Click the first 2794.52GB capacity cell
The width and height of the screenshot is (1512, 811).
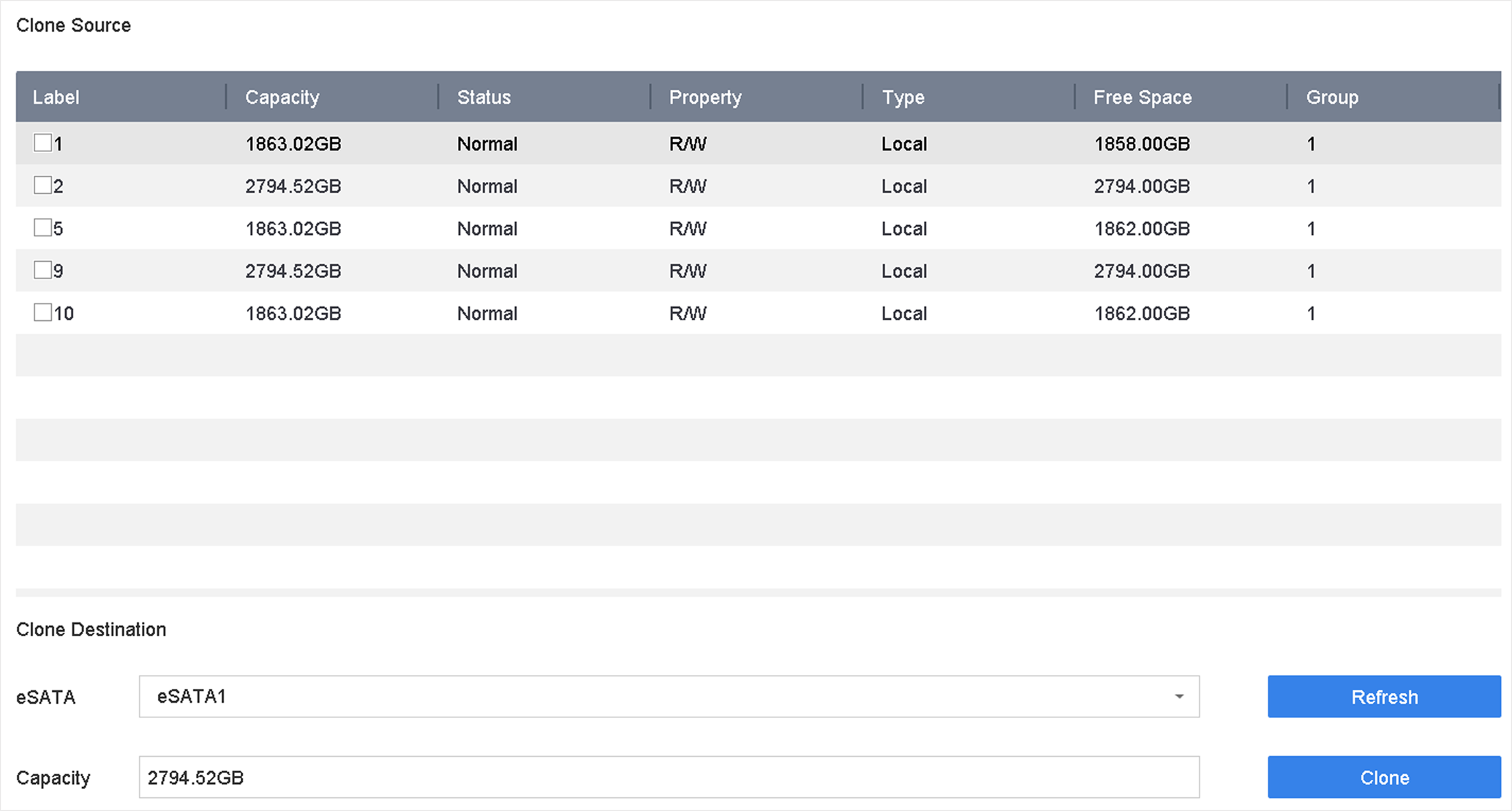pos(293,186)
